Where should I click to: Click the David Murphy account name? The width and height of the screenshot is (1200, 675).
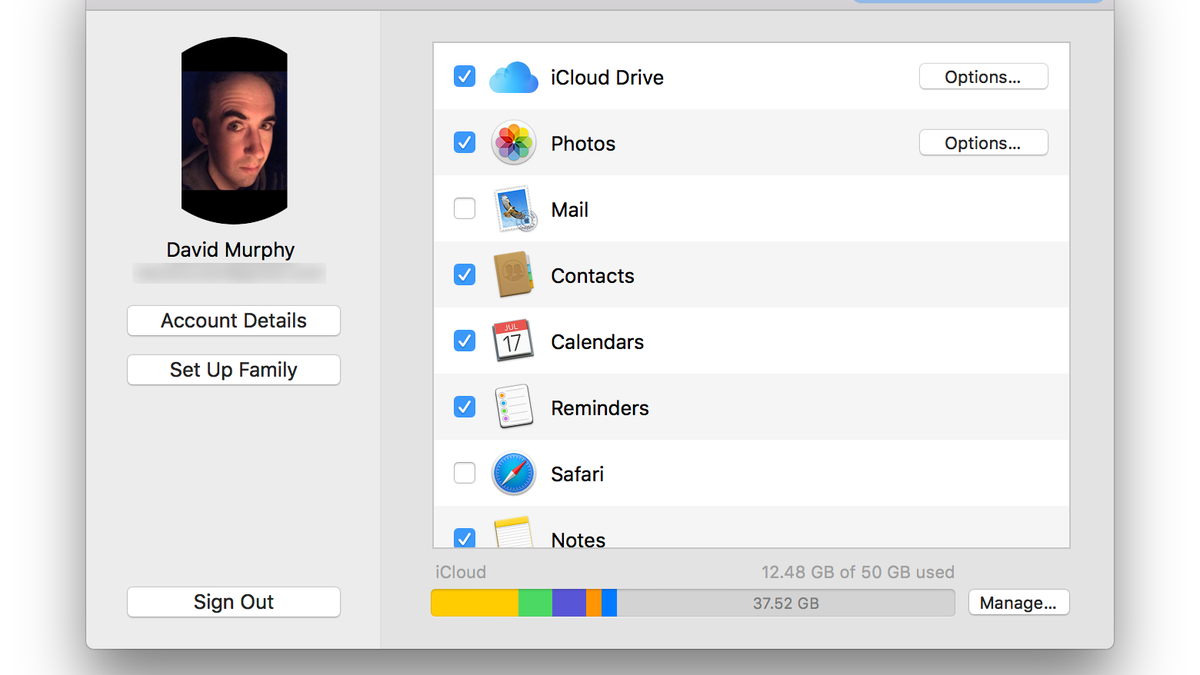(x=231, y=250)
